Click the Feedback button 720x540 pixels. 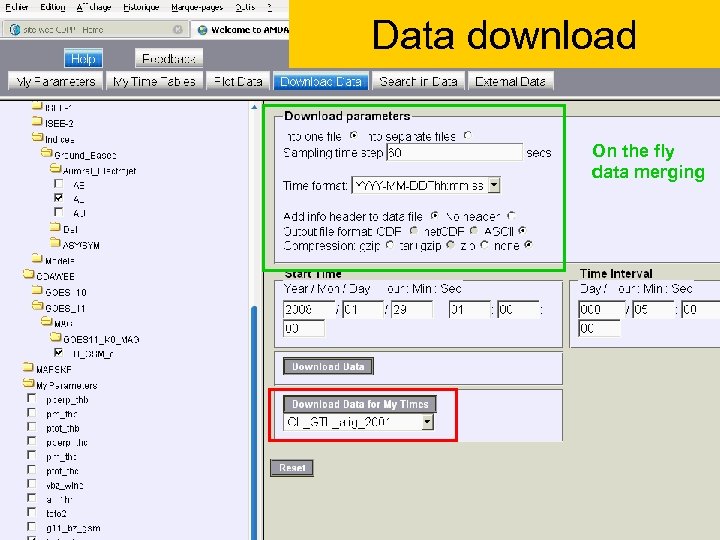(169, 58)
